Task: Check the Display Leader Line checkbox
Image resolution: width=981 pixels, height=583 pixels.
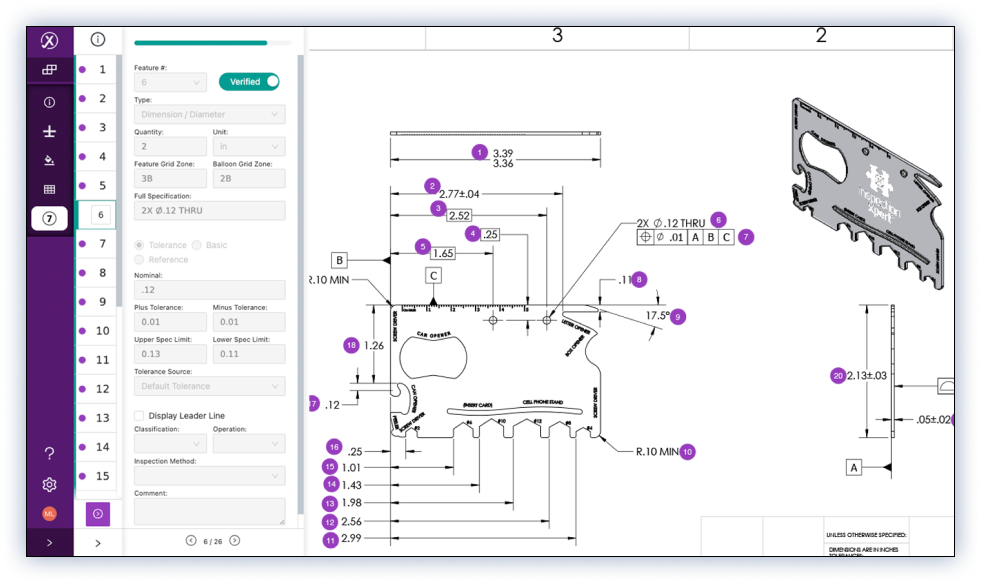Action: click(x=139, y=415)
